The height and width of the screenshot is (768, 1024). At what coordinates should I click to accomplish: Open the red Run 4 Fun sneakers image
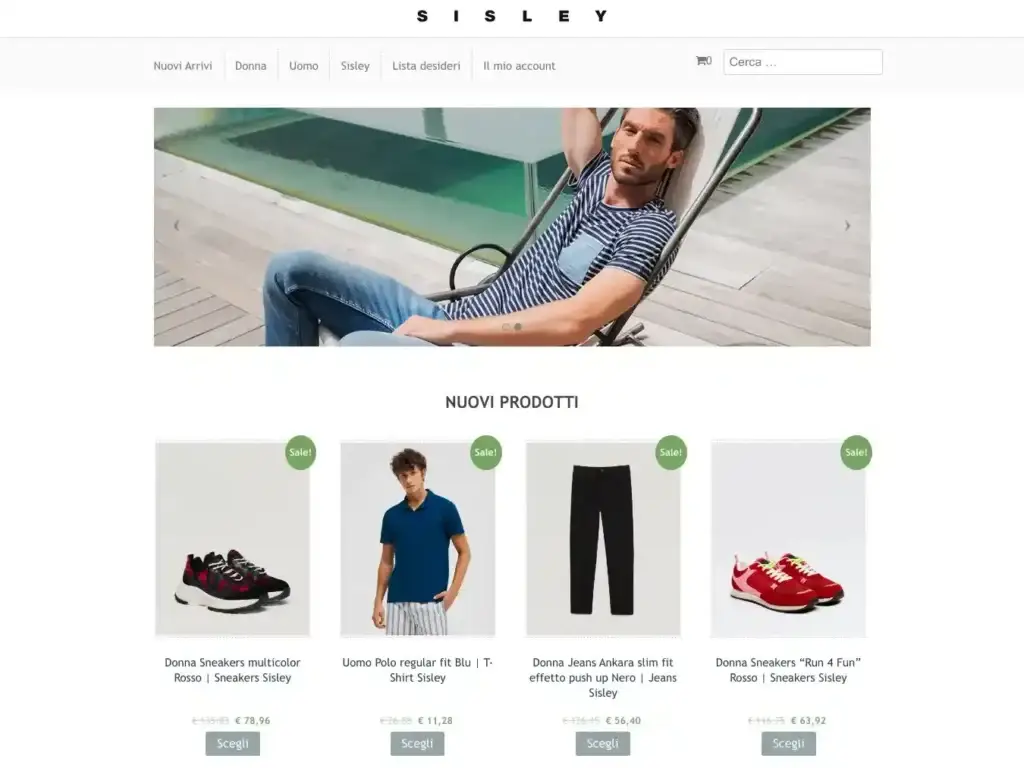(788, 539)
